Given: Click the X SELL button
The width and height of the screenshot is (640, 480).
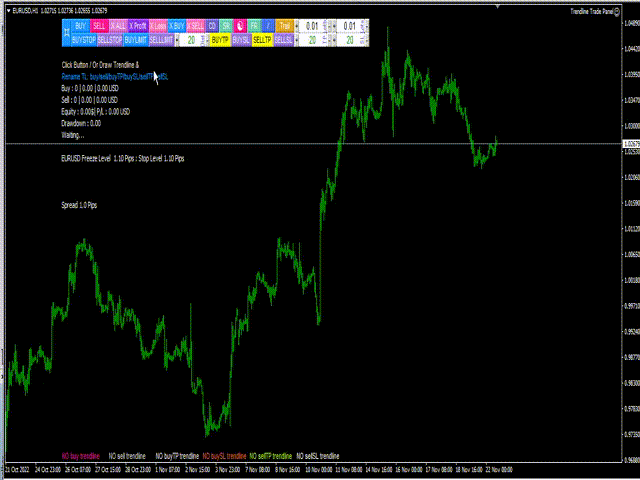Looking at the screenshot, I should point(196,26).
